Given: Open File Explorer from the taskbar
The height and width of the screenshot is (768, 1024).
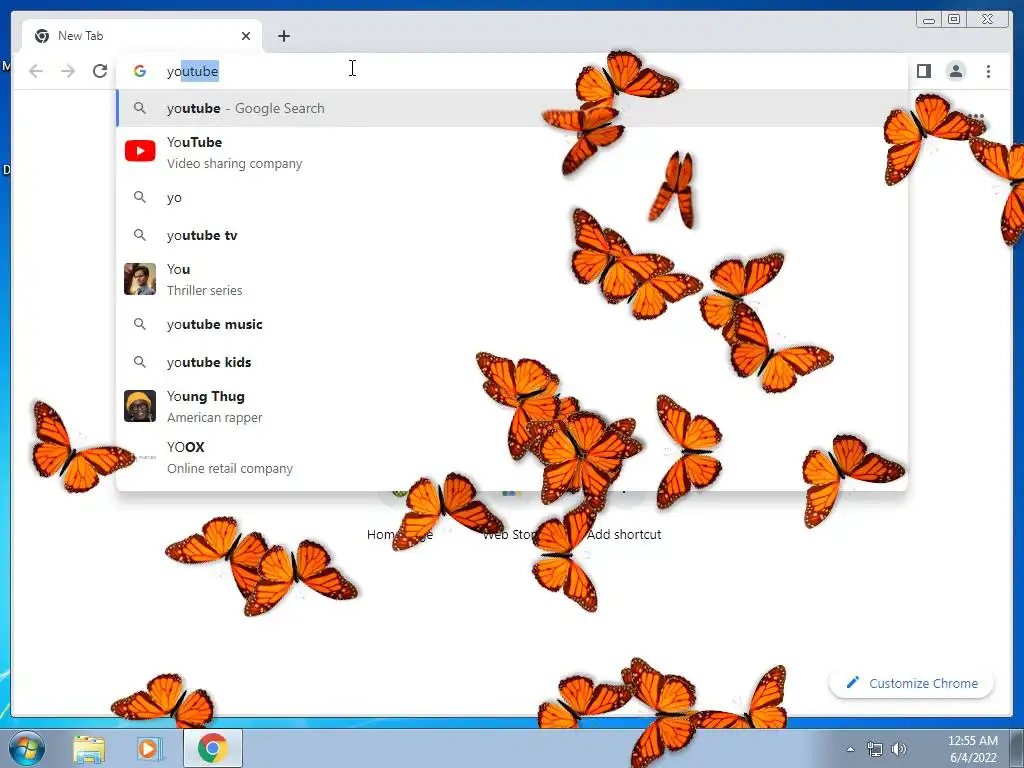Looking at the screenshot, I should (89, 749).
